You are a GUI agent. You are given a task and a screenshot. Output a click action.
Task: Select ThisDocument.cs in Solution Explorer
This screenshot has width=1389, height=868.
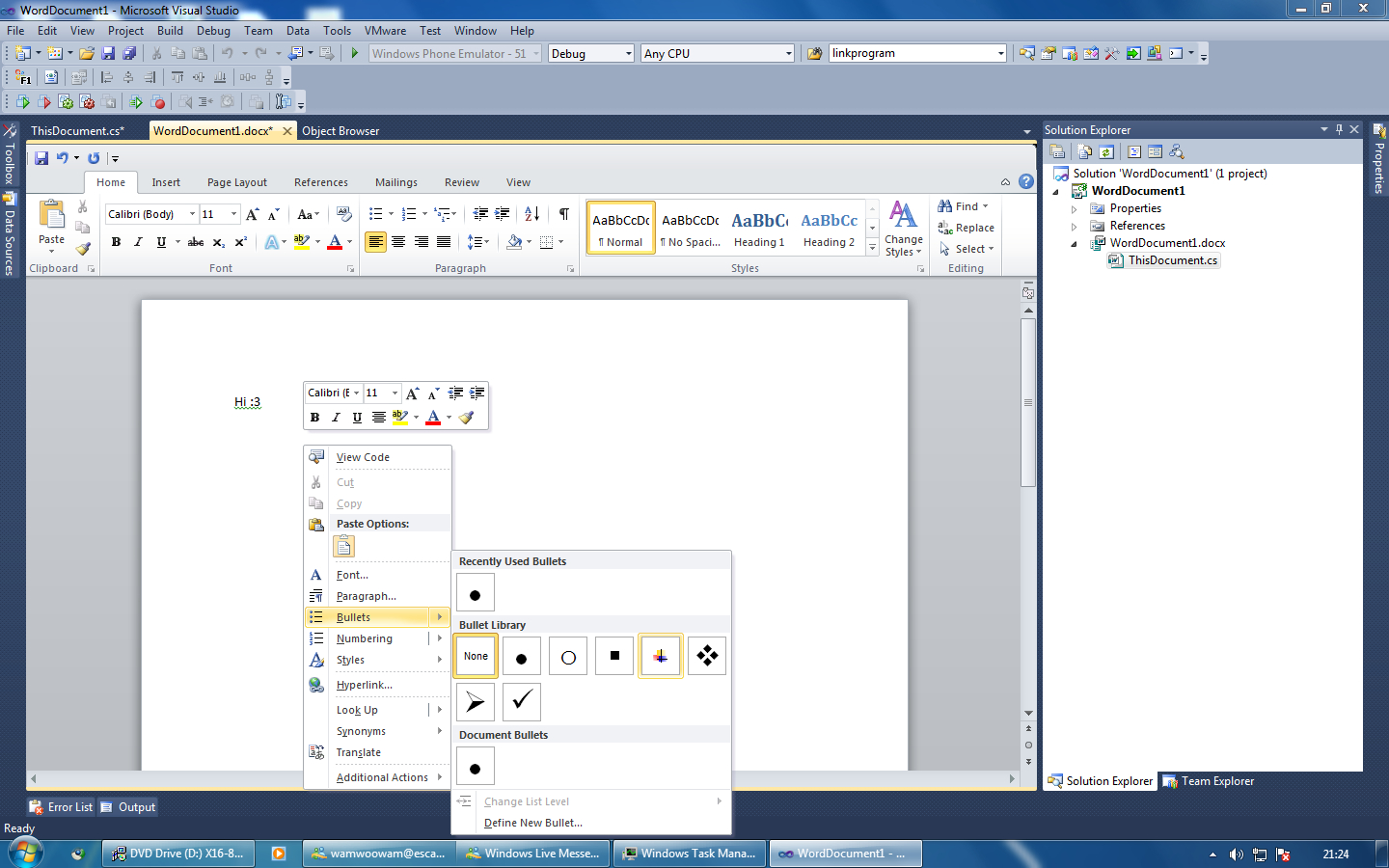(x=1172, y=260)
